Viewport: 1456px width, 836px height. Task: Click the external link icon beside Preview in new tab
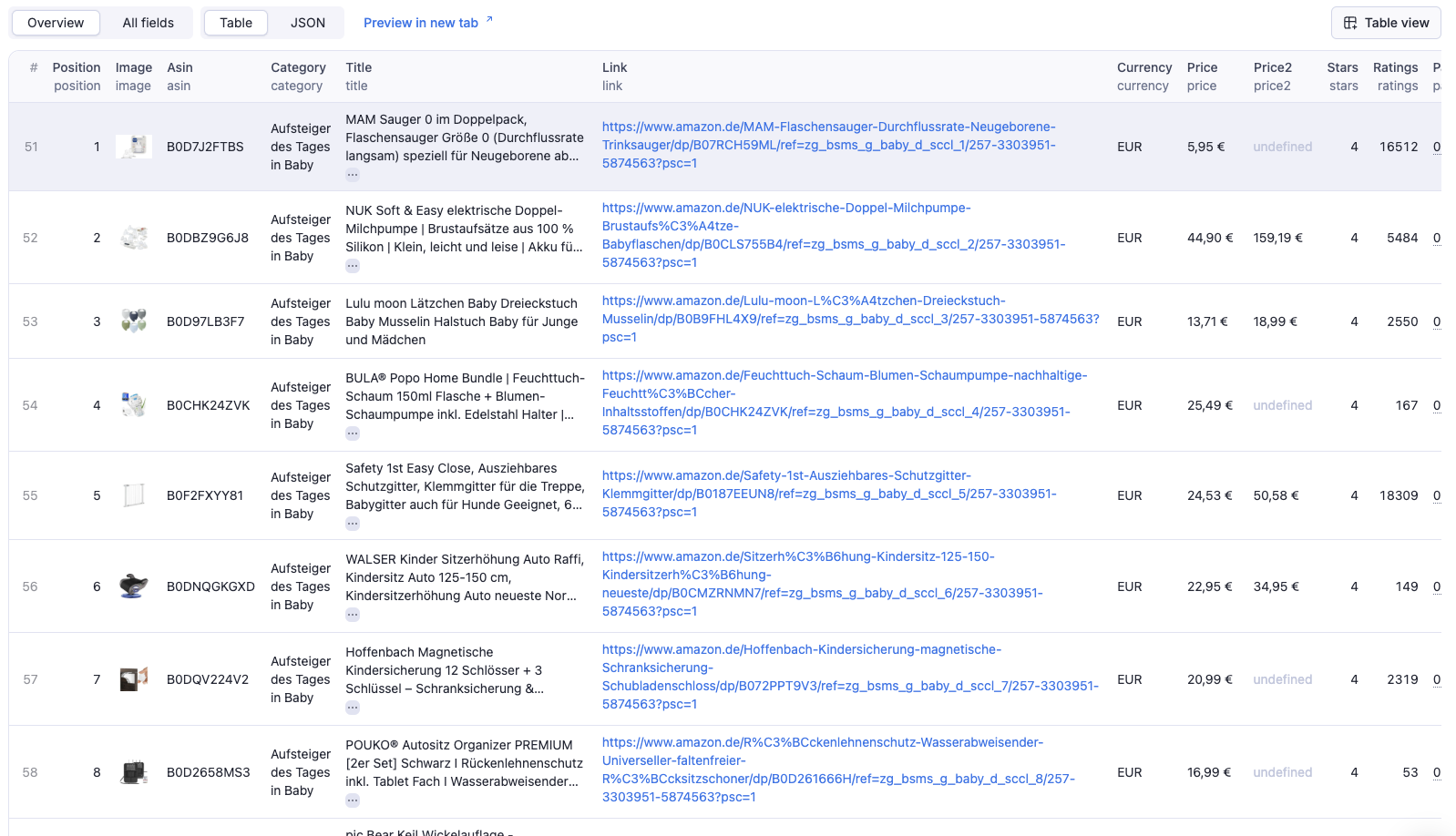[489, 19]
